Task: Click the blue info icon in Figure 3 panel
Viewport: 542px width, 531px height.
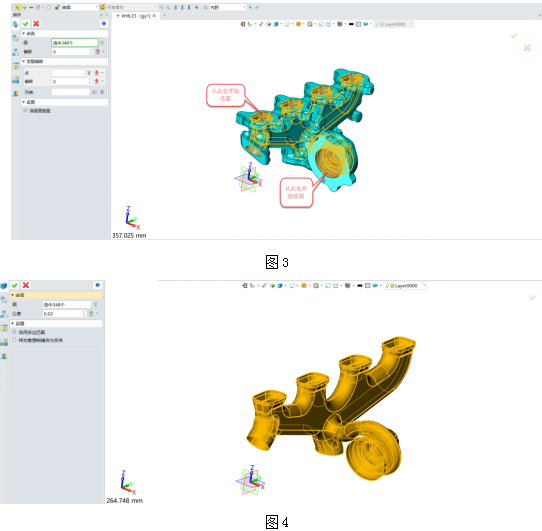Action: pyautogui.click(x=103, y=24)
